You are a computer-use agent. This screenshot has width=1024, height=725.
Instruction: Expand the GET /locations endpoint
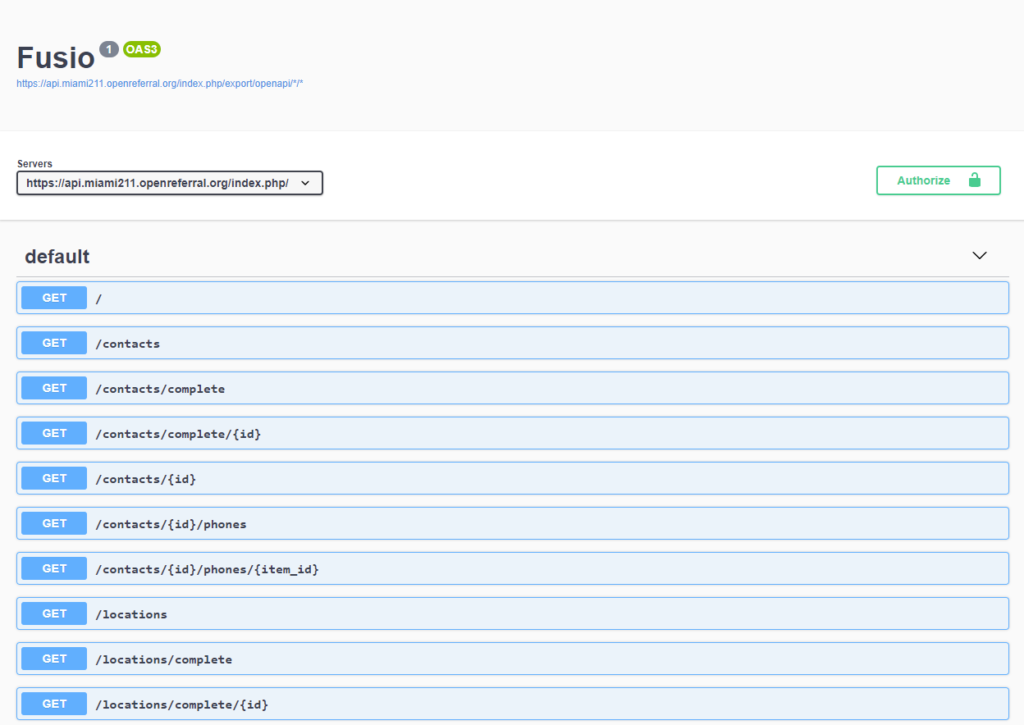(513, 613)
